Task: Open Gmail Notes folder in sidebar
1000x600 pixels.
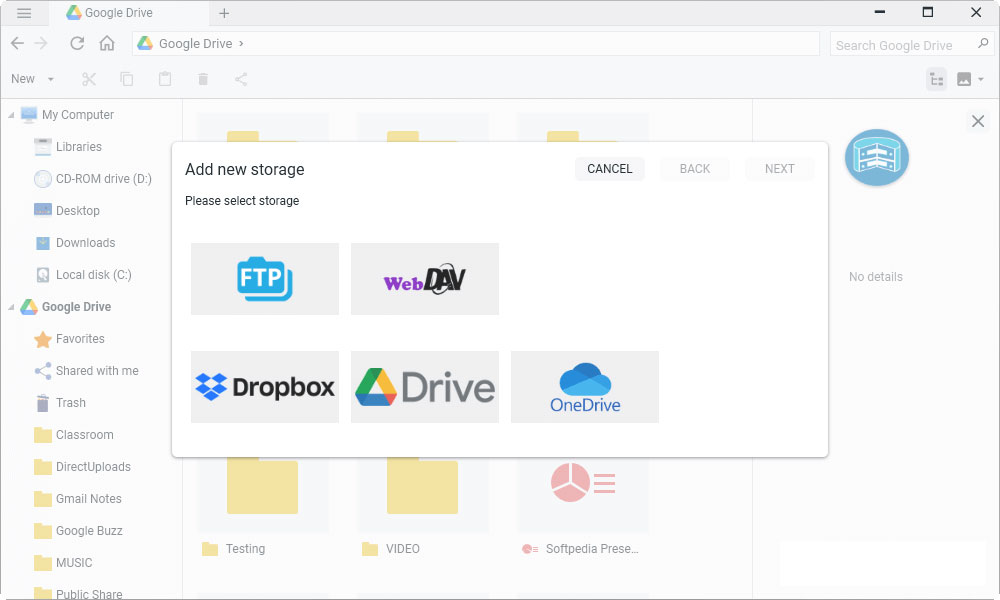Action: [x=88, y=499]
